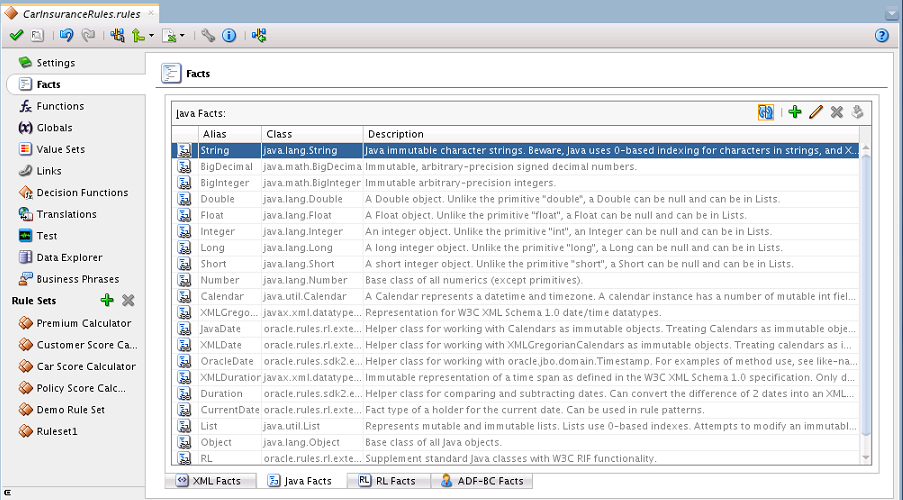Click the green Validate checkmark icon

[16, 35]
